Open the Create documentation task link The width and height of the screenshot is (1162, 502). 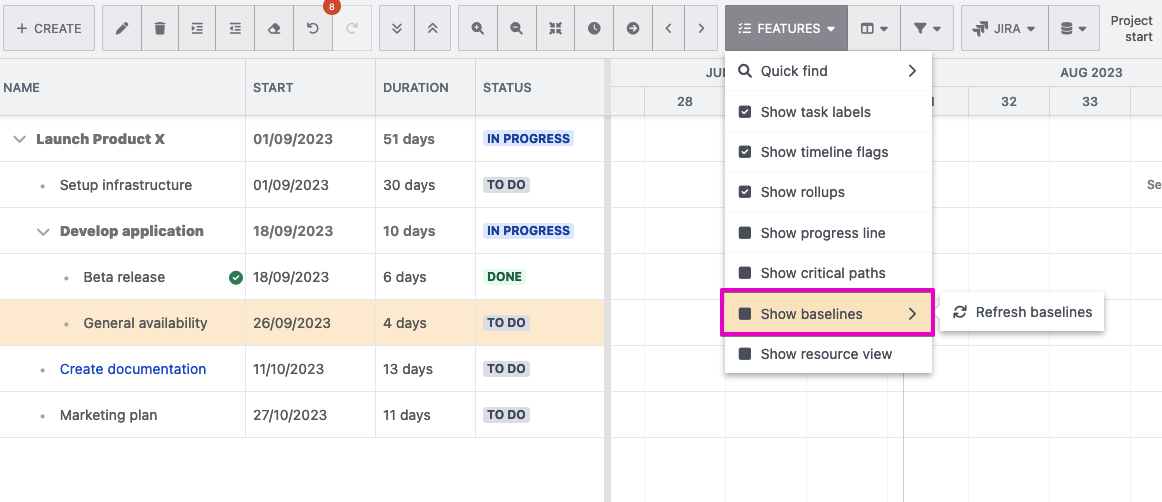133,369
